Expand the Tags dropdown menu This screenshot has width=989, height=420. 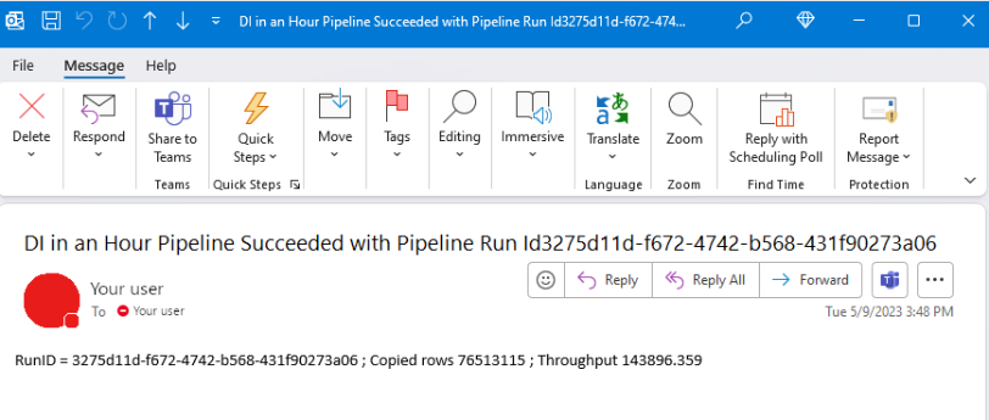click(397, 154)
